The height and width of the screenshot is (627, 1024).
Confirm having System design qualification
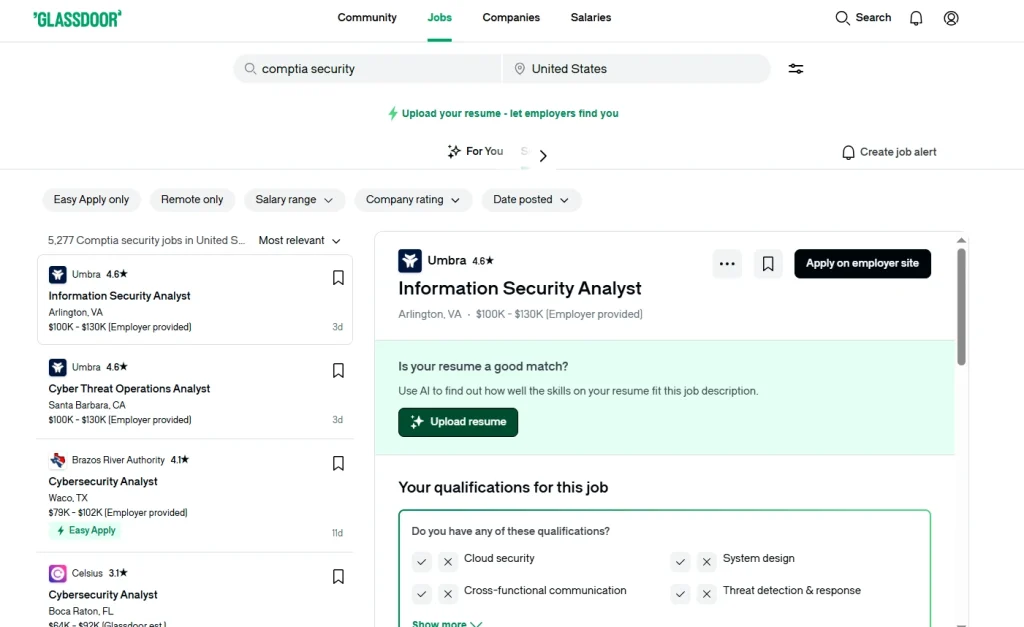(680, 561)
